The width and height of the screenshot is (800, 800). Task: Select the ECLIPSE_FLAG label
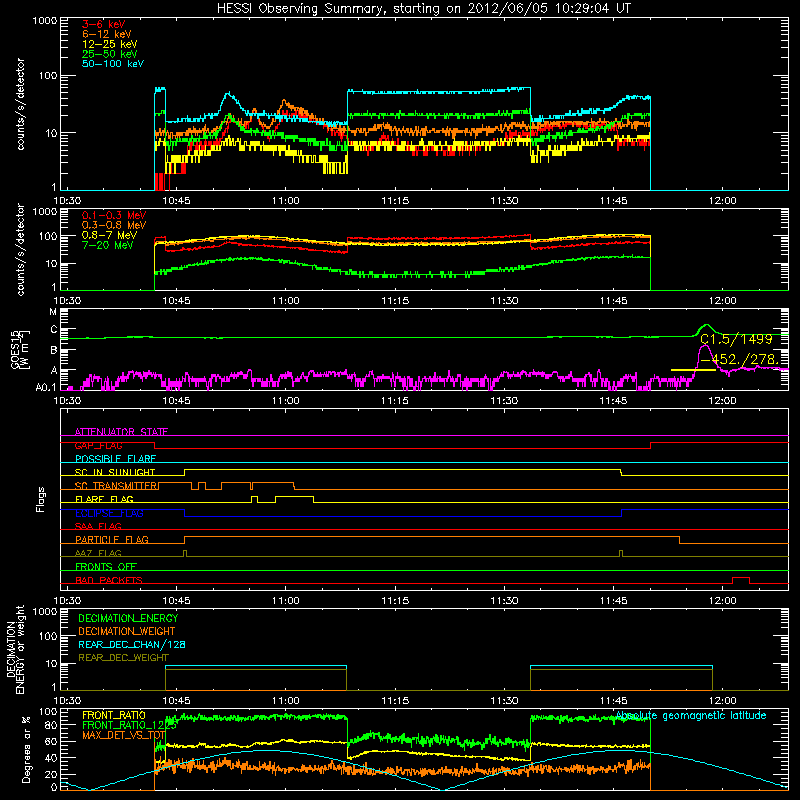pyautogui.click(x=109, y=513)
